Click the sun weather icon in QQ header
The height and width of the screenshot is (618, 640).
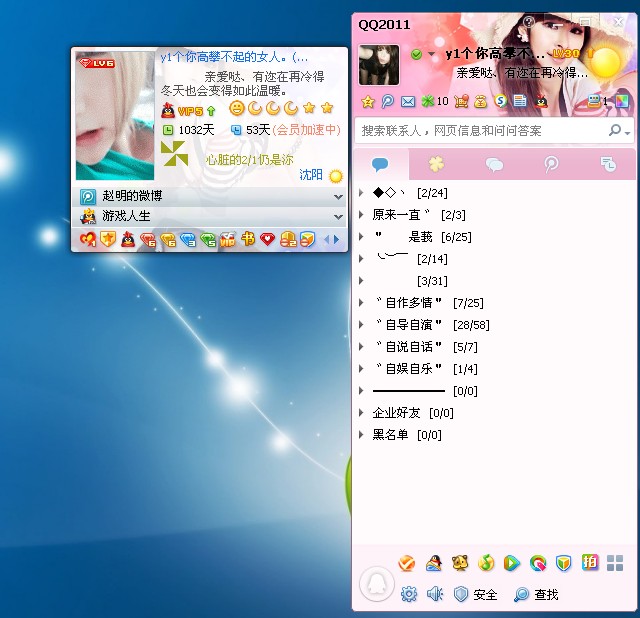click(607, 62)
